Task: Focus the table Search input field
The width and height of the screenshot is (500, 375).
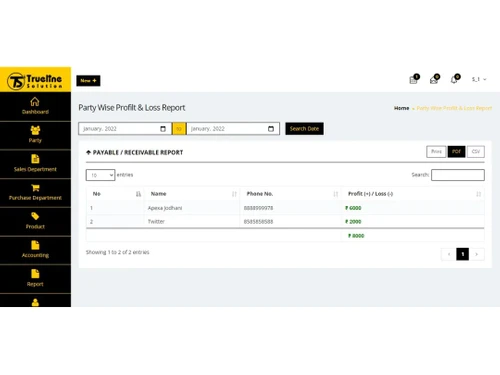Action: tap(458, 175)
